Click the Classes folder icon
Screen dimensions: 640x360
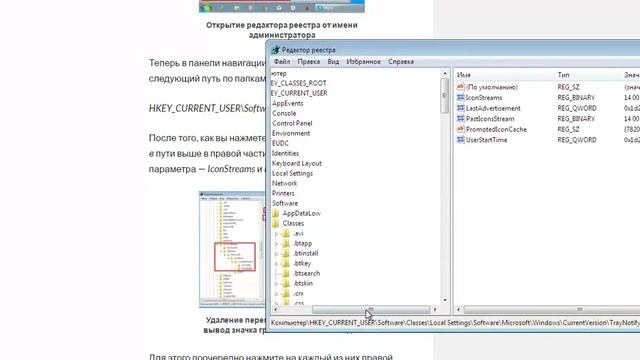276,223
